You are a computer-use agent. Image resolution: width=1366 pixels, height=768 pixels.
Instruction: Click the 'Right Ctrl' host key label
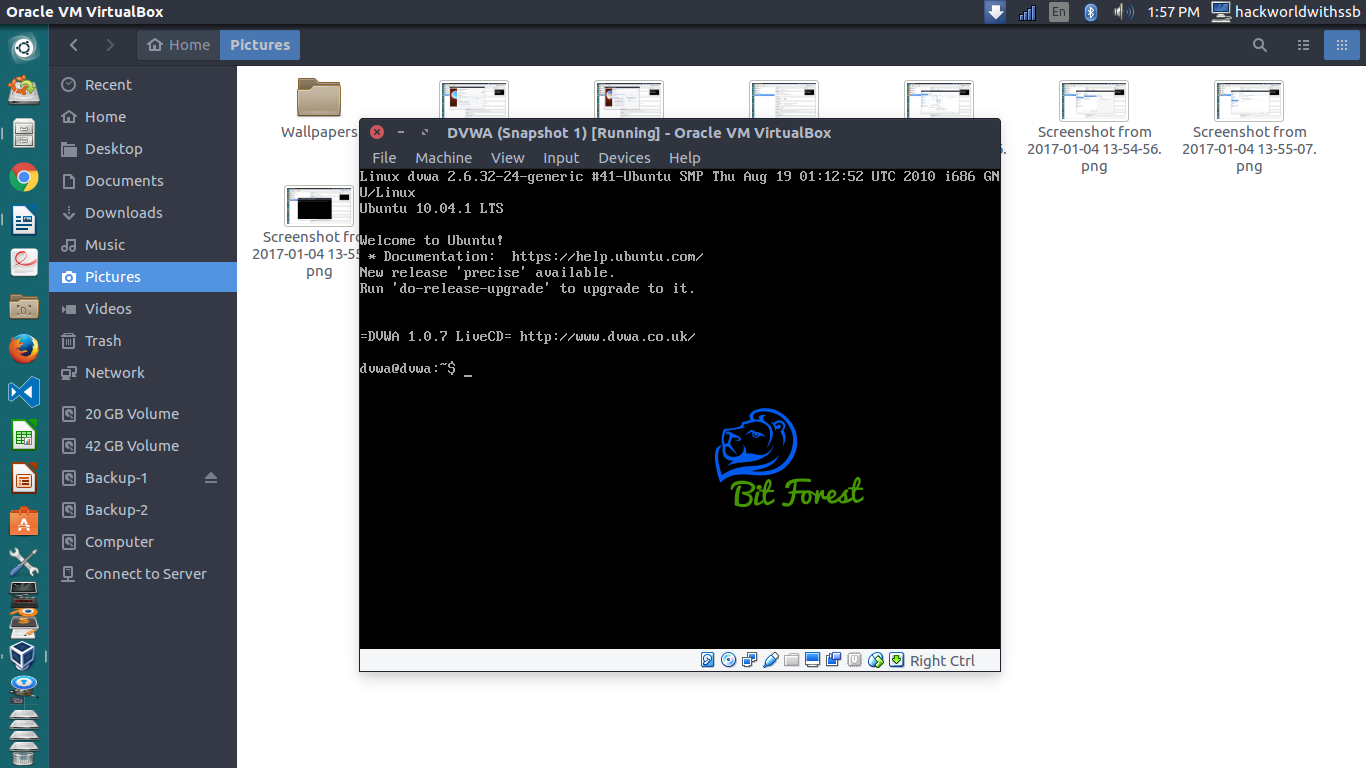942,660
